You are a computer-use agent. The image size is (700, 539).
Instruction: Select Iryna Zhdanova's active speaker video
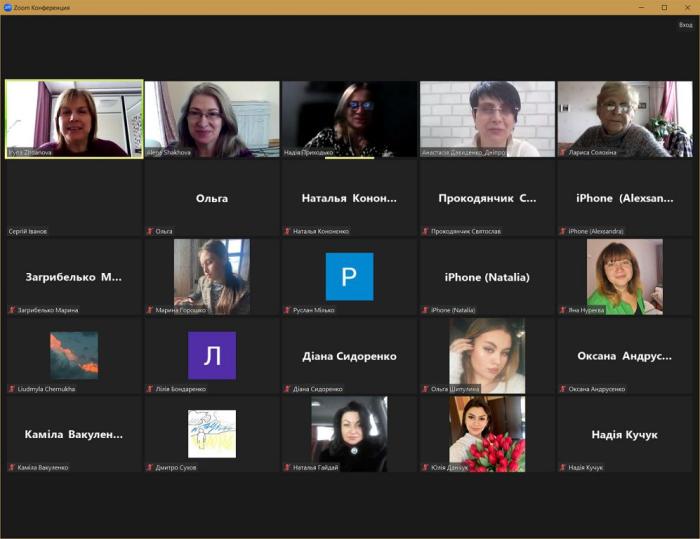74,118
